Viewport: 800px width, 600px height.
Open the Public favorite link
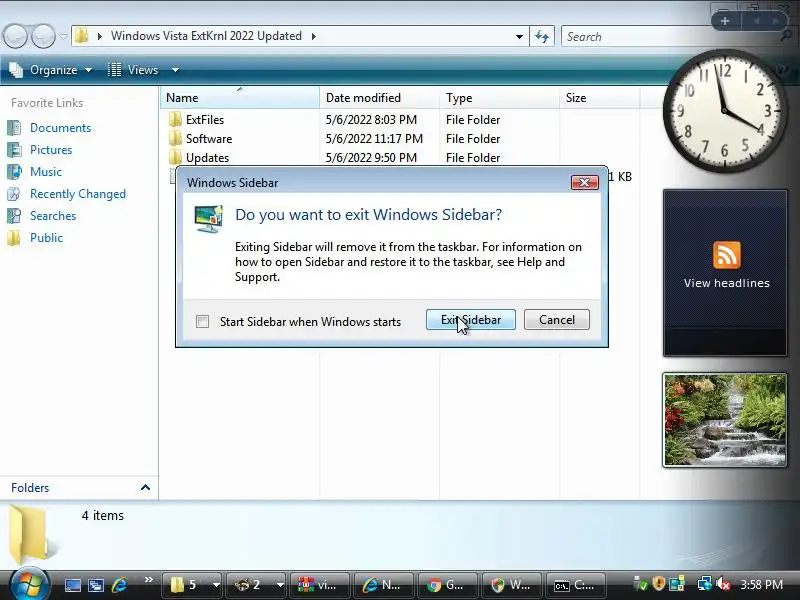46,238
